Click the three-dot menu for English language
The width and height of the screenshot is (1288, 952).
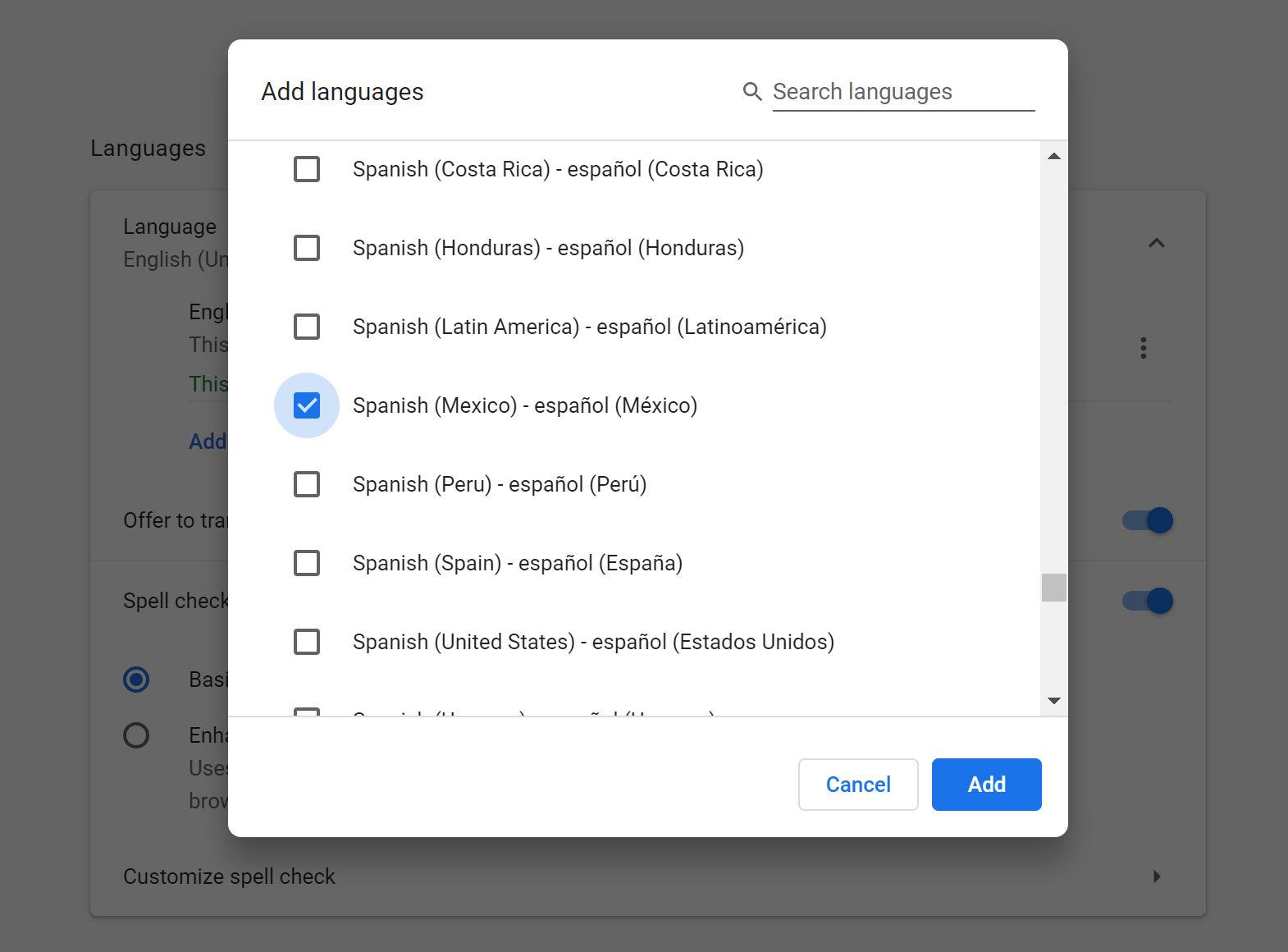click(1143, 348)
